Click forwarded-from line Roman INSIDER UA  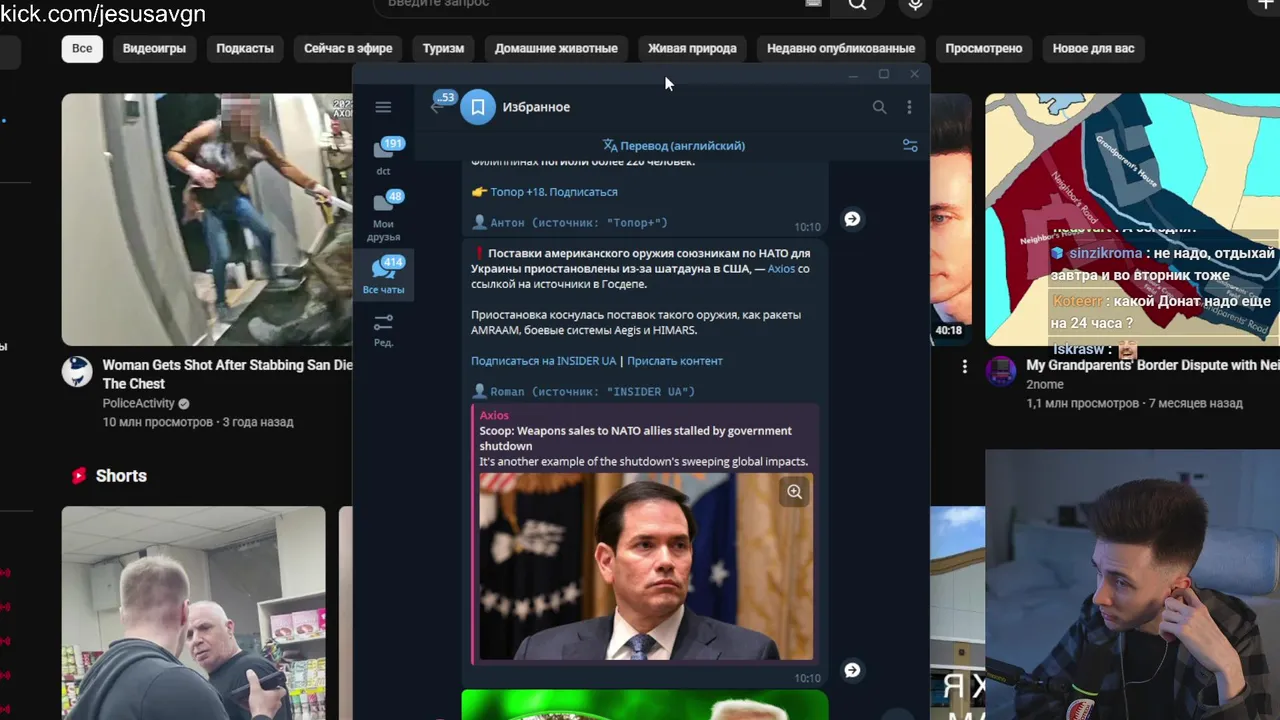583,392
